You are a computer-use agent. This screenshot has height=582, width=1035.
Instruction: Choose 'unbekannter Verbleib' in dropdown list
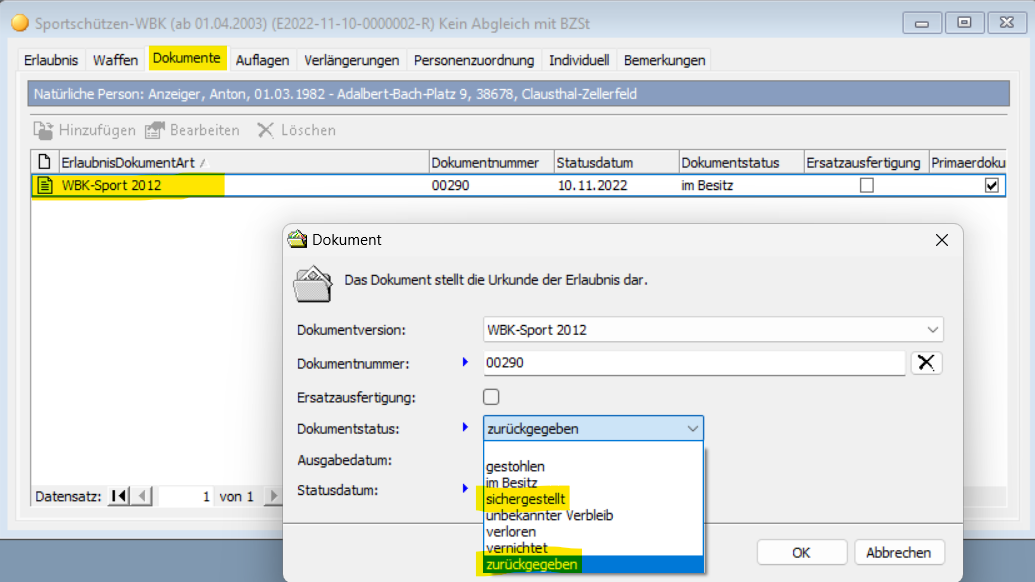[549, 515]
